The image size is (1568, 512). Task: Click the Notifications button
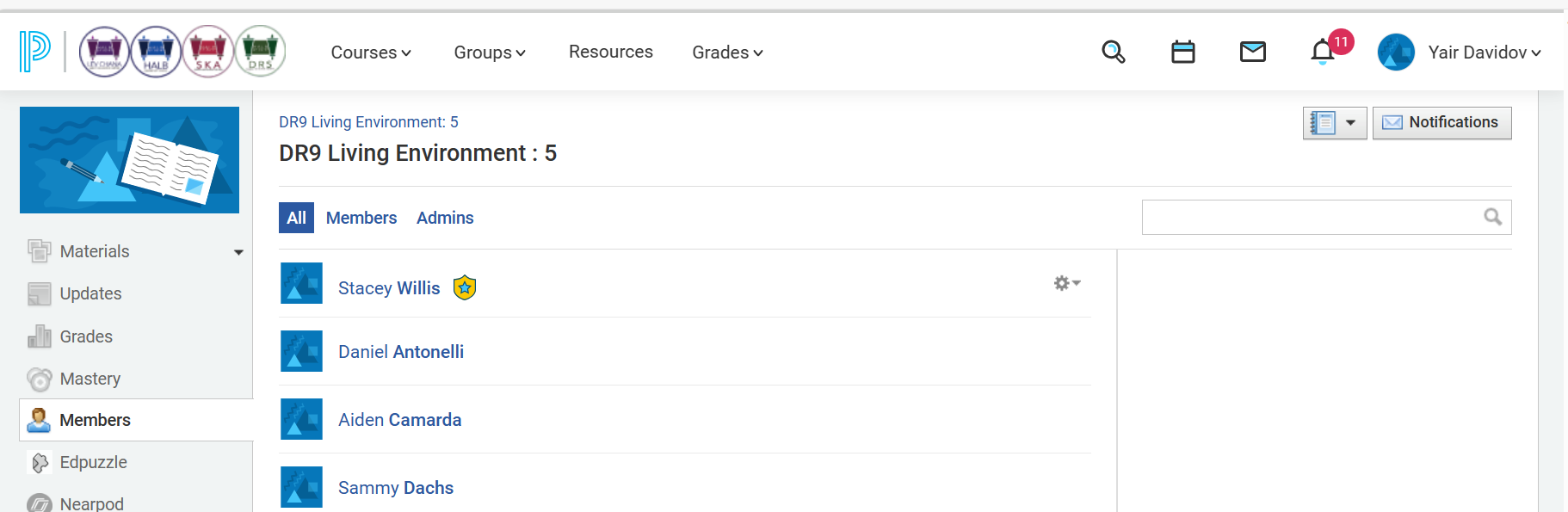1441,122
